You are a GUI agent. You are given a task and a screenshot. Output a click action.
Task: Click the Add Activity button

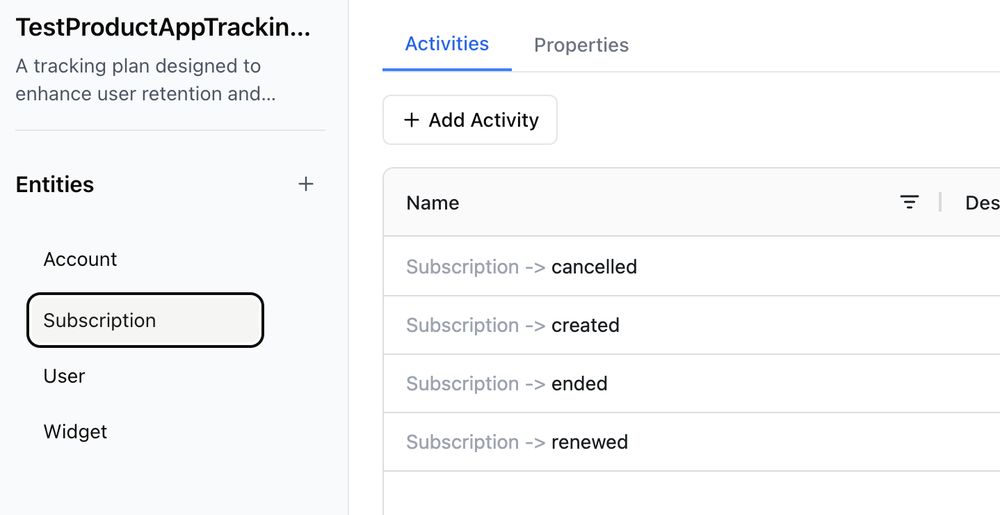click(x=470, y=120)
